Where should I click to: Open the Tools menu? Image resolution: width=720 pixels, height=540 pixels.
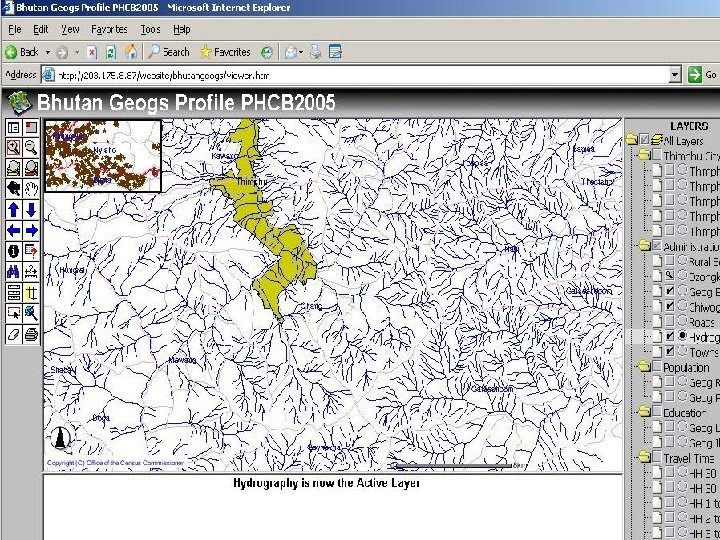pyautogui.click(x=150, y=29)
